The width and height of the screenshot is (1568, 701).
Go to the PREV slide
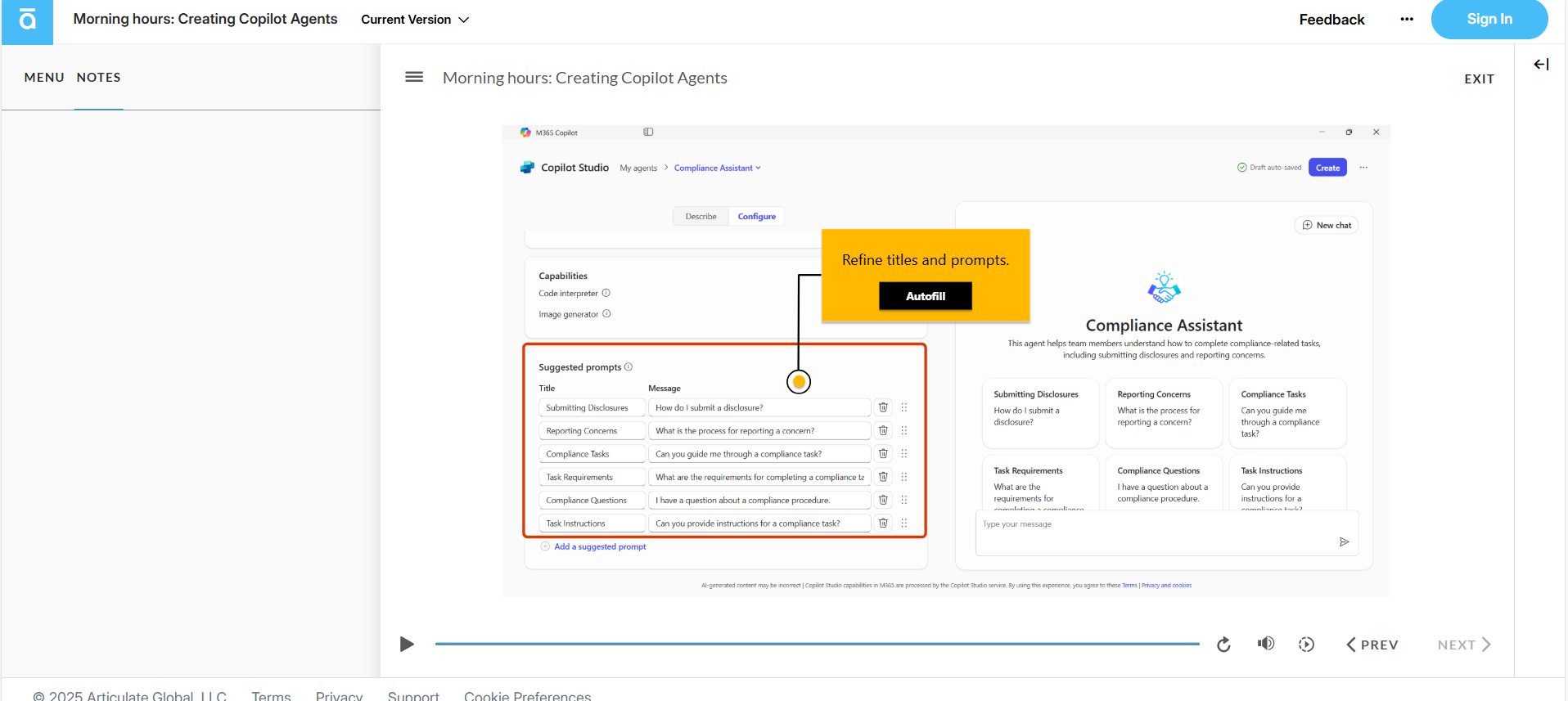[x=1372, y=645]
